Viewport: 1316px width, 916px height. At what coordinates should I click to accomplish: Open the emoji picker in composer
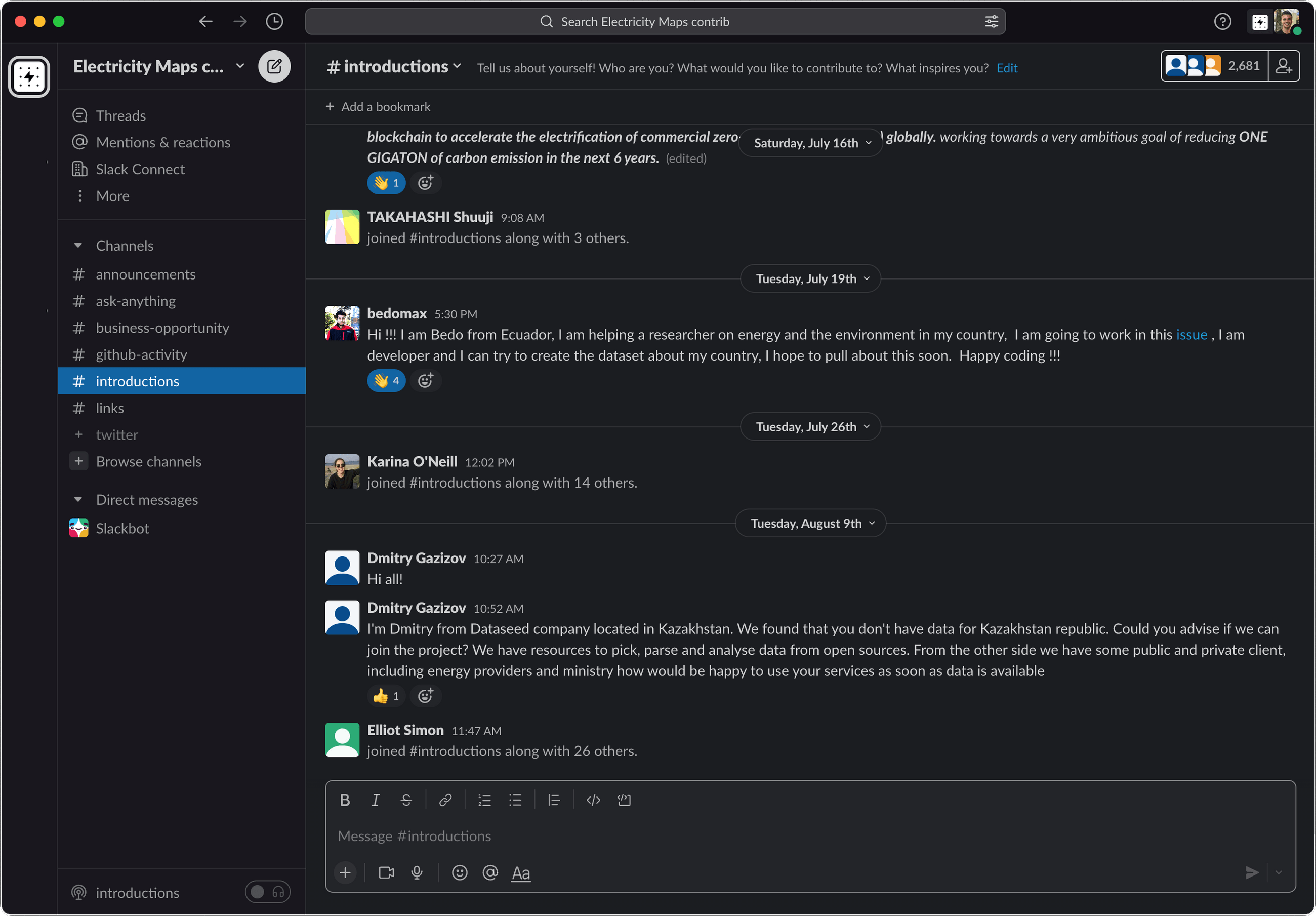(x=459, y=872)
